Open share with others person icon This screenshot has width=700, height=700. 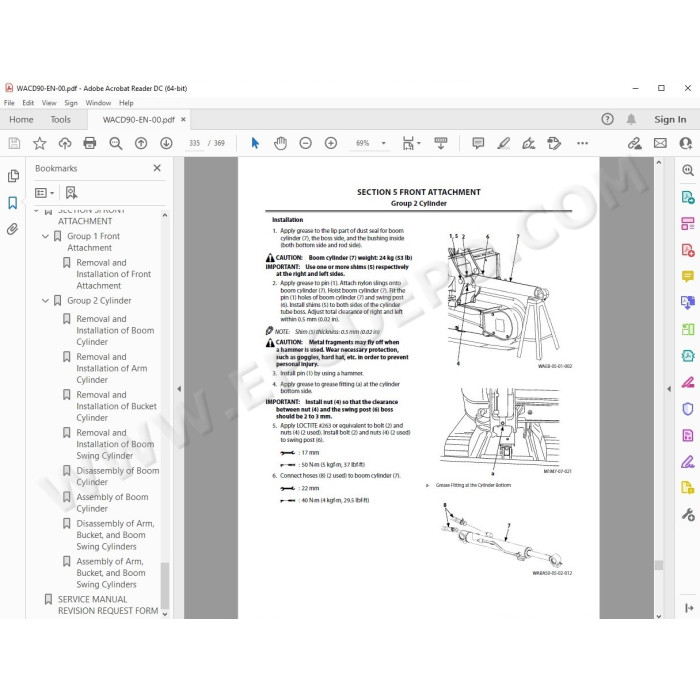pyautogui.click(x=686, y=143)
